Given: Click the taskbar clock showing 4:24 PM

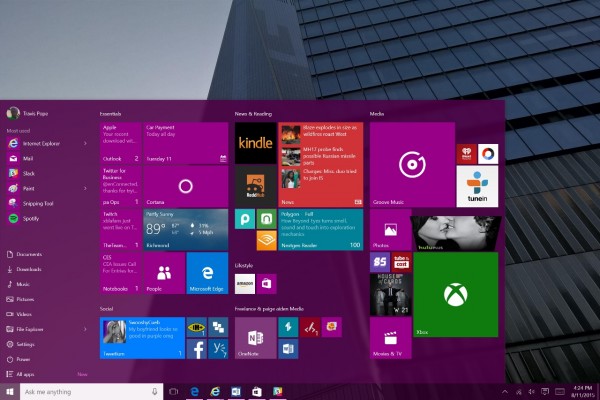Looking at the screenshot, I should (582, 392).
